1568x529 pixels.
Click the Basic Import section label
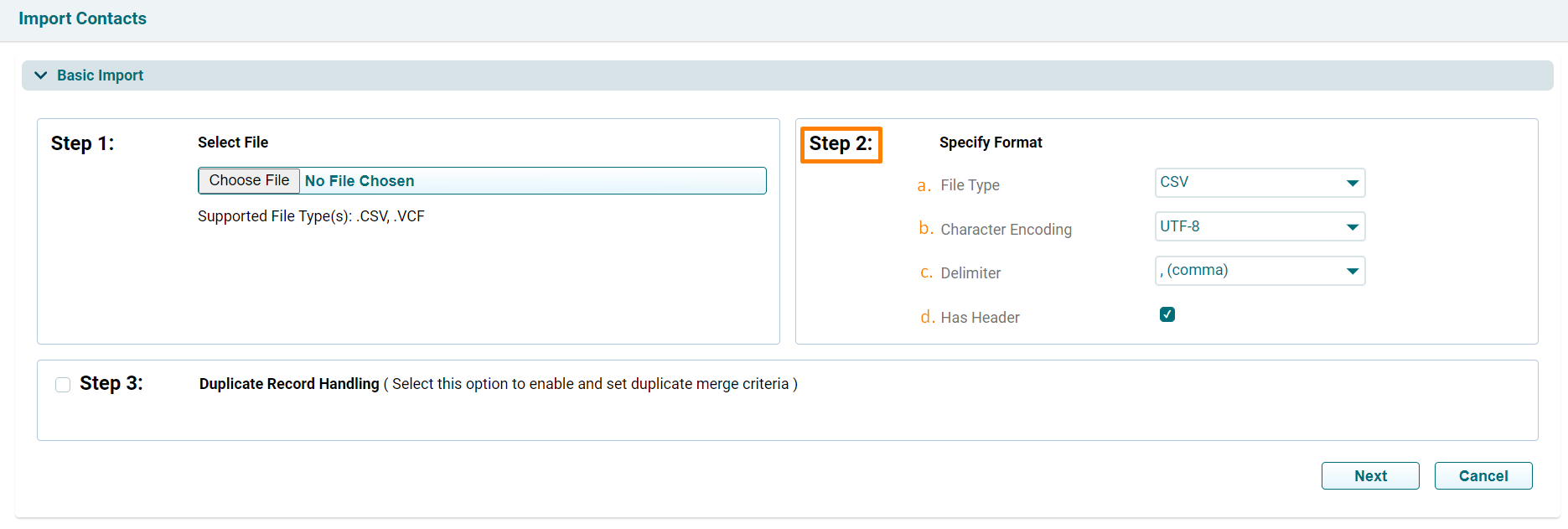(x=100, y=75)
